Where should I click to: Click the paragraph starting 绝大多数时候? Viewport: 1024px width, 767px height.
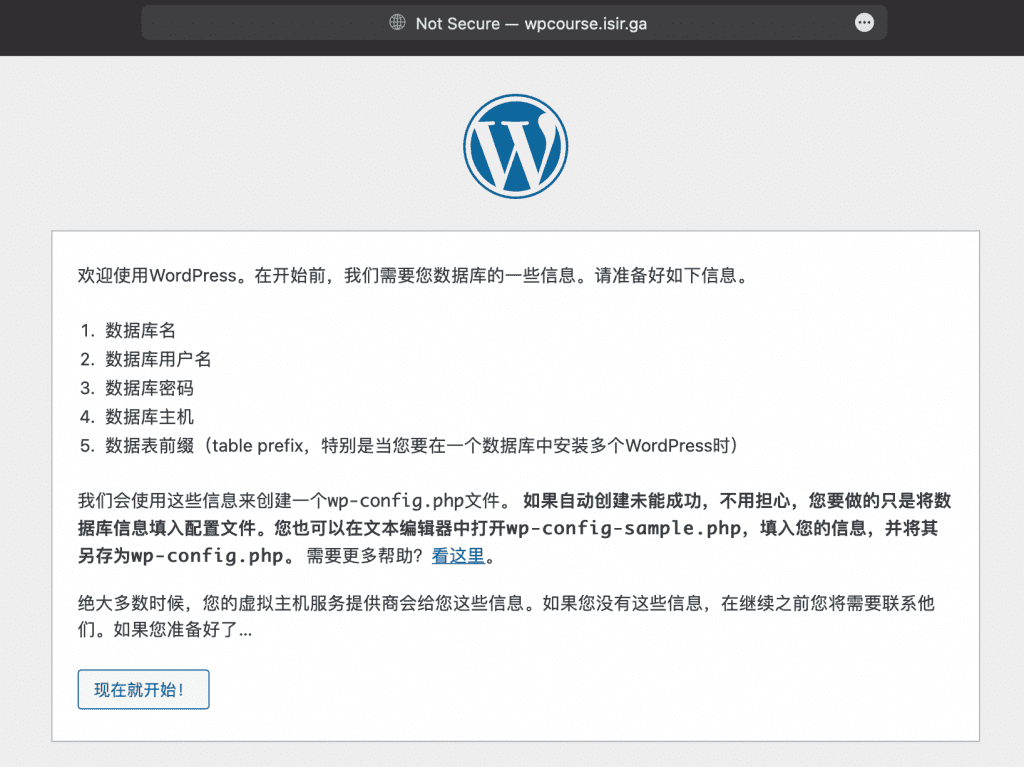tap(506, 616)
